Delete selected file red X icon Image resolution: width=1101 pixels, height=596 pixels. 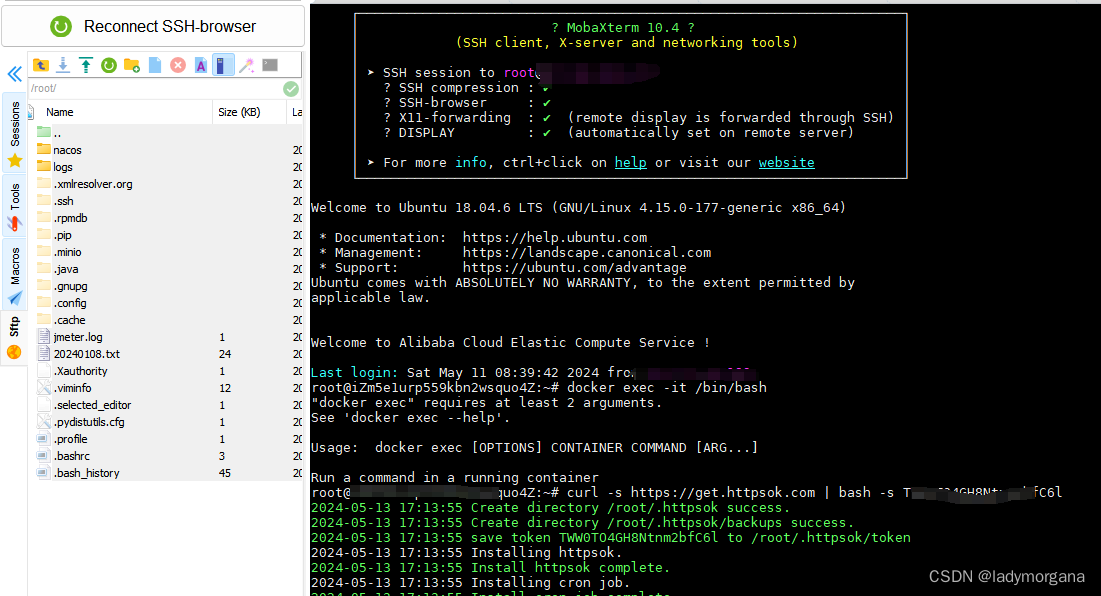tap(178, 65)
